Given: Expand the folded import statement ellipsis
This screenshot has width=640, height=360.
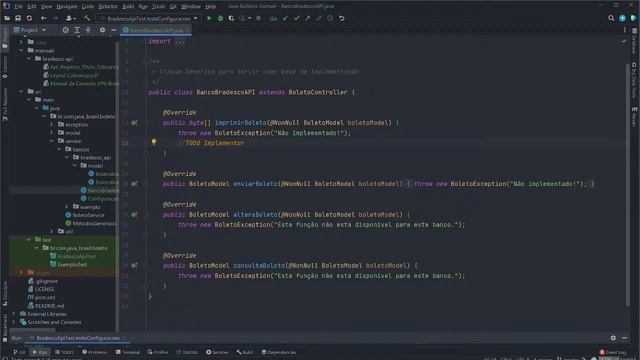Looking at the screenshot, I should (180, 41).
